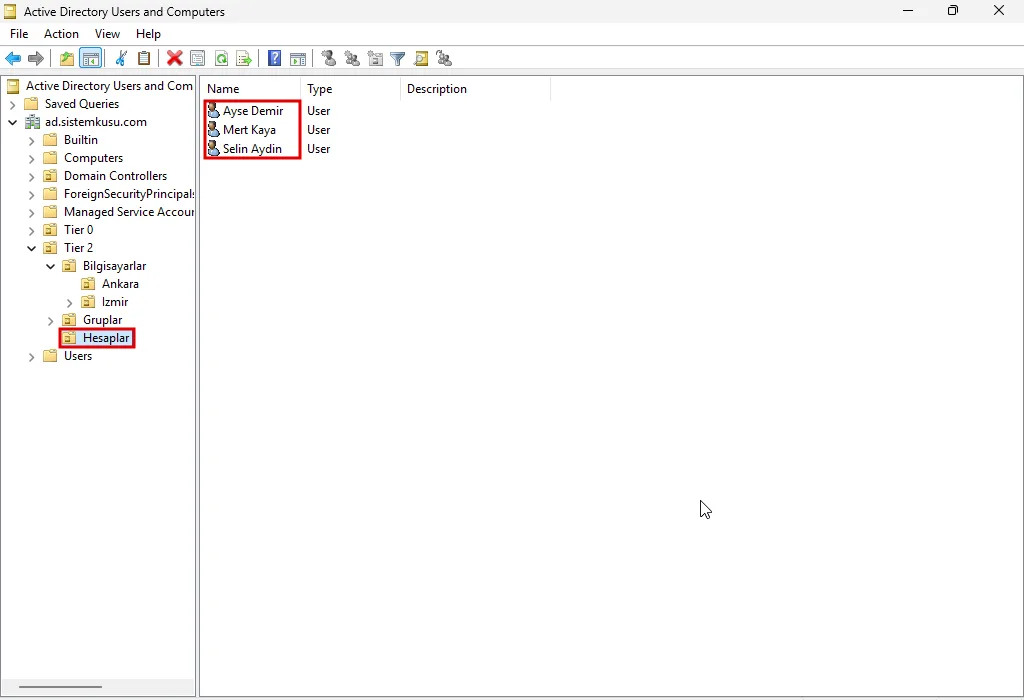Cut the selected object with scissors icon

pyautogui.click(x=121, y=59)
